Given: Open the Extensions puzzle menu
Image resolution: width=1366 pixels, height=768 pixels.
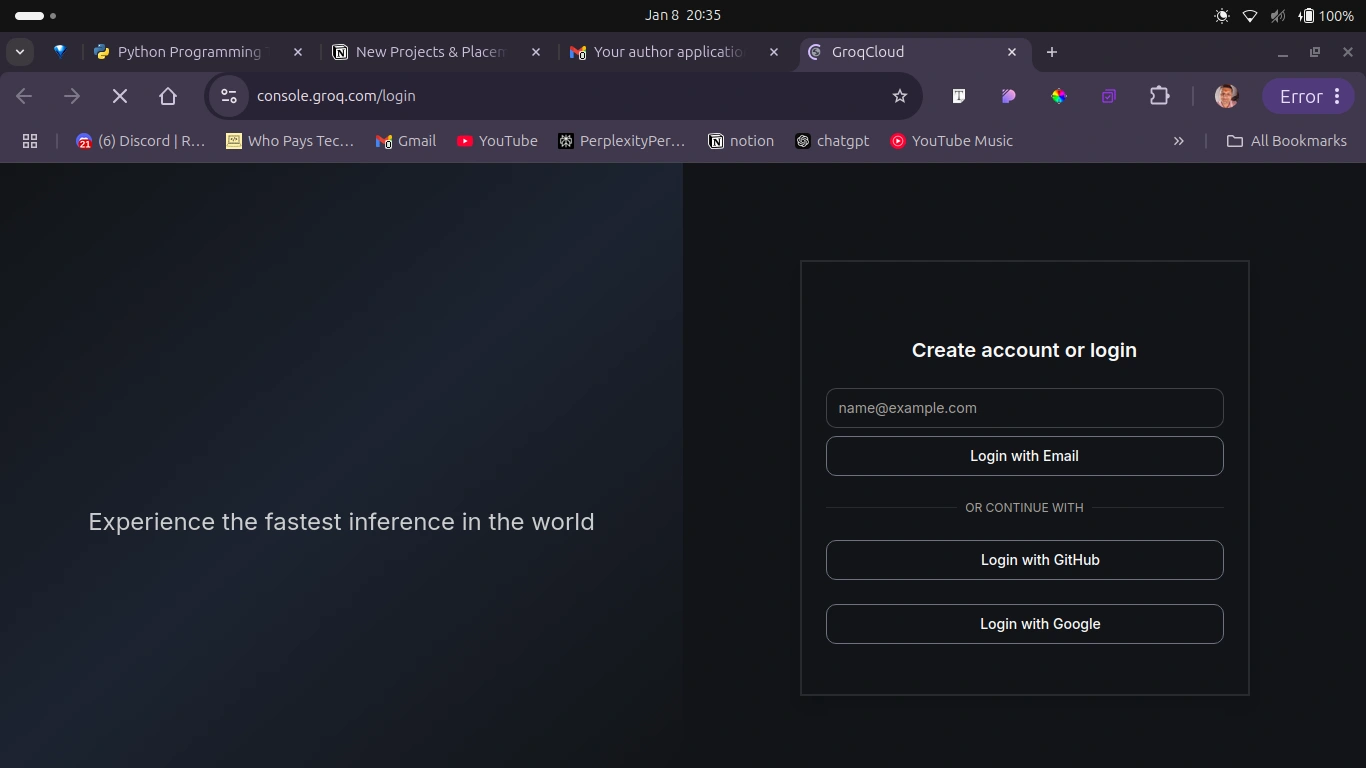Looking at the screenshot, I should click(1159, 96).
